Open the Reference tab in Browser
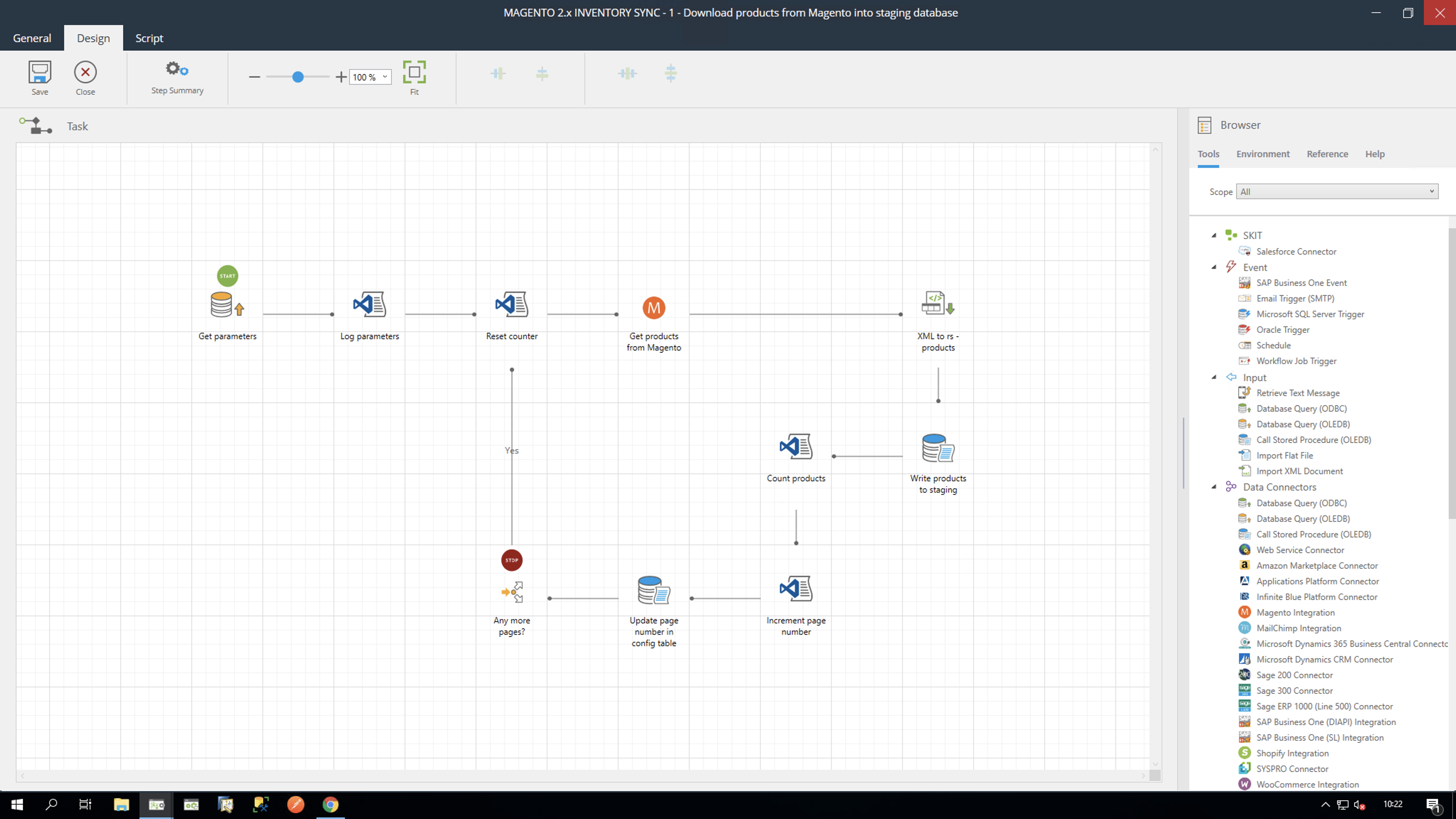This screenshot has height=819, width=1456. [x=1327, y=154]
